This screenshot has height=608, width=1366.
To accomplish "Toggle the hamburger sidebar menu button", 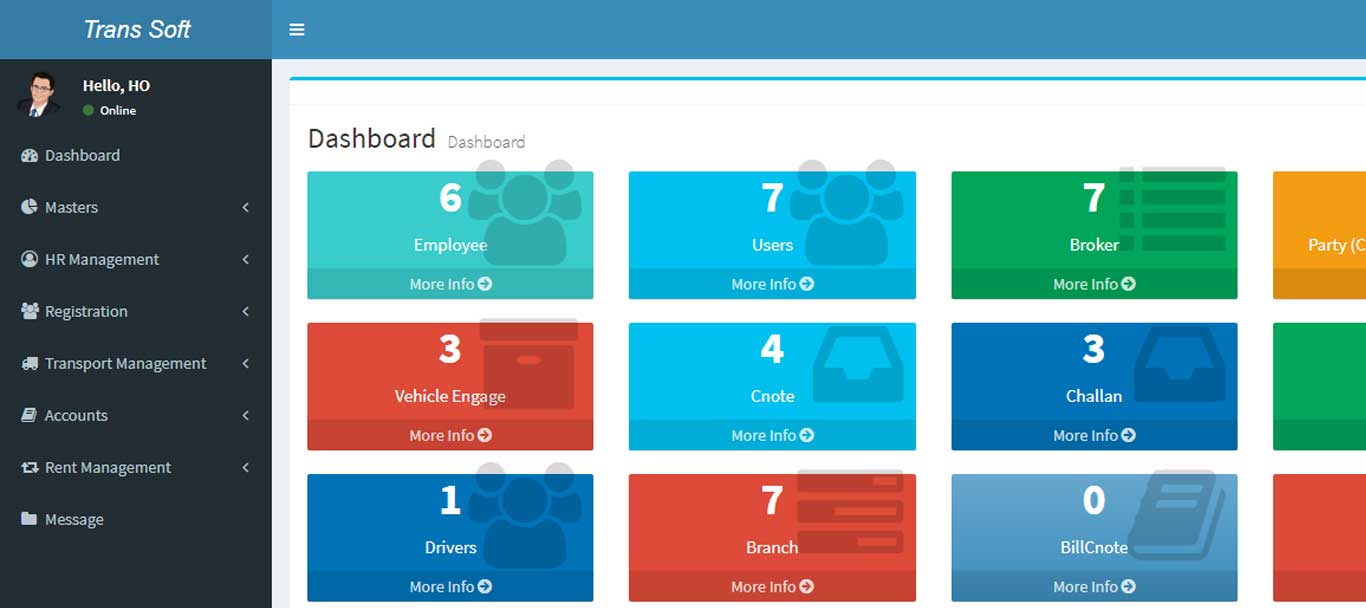I will pos(297,30).
